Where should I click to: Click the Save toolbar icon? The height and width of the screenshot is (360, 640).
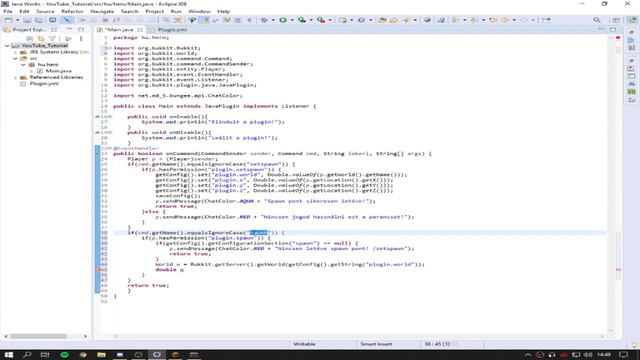tap(27, 20)
